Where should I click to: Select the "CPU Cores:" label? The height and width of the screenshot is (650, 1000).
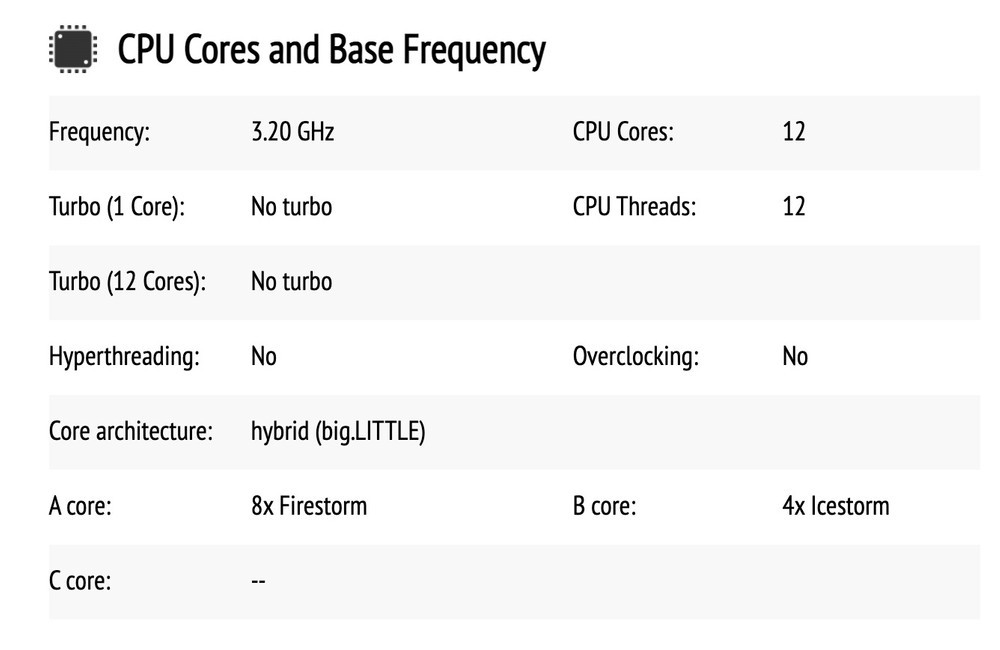[623, 132]
